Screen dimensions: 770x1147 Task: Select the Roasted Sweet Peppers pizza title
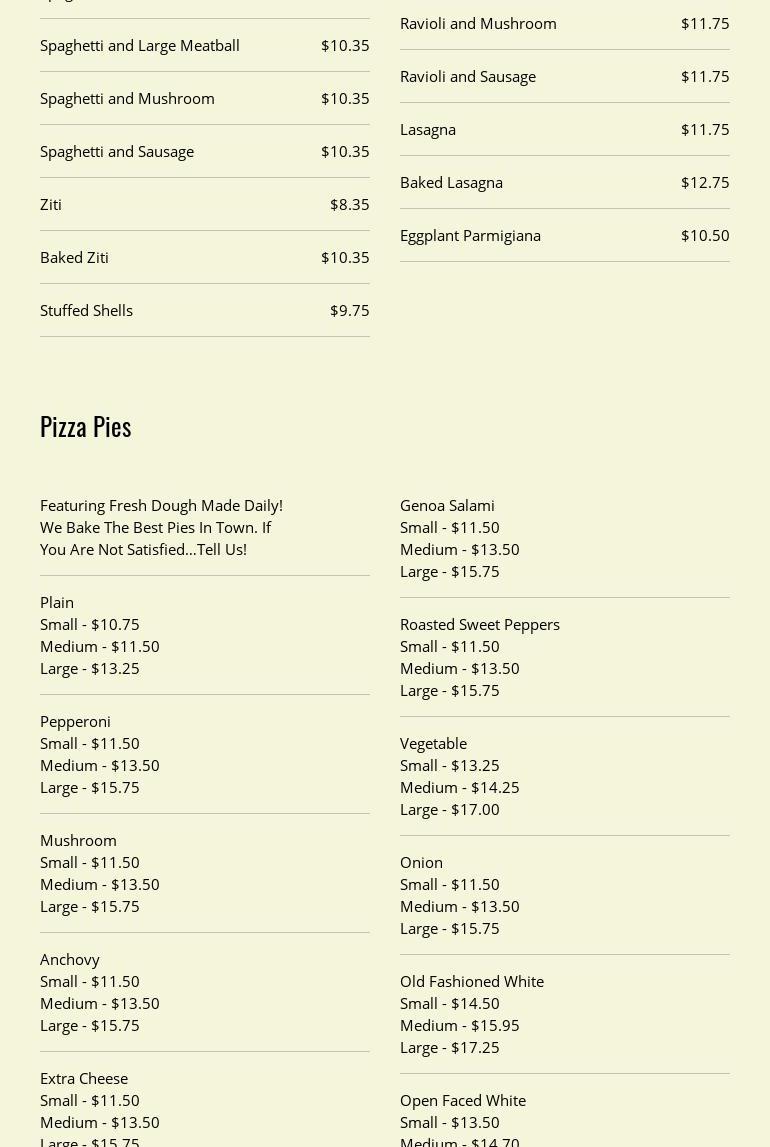pos(480,624)
